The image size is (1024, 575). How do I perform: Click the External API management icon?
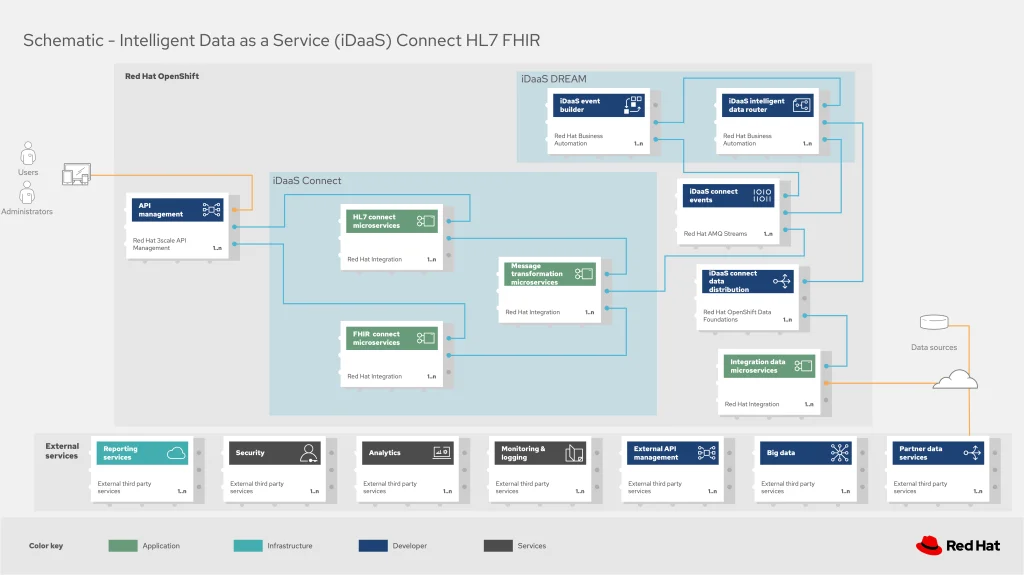pos(707,453)
